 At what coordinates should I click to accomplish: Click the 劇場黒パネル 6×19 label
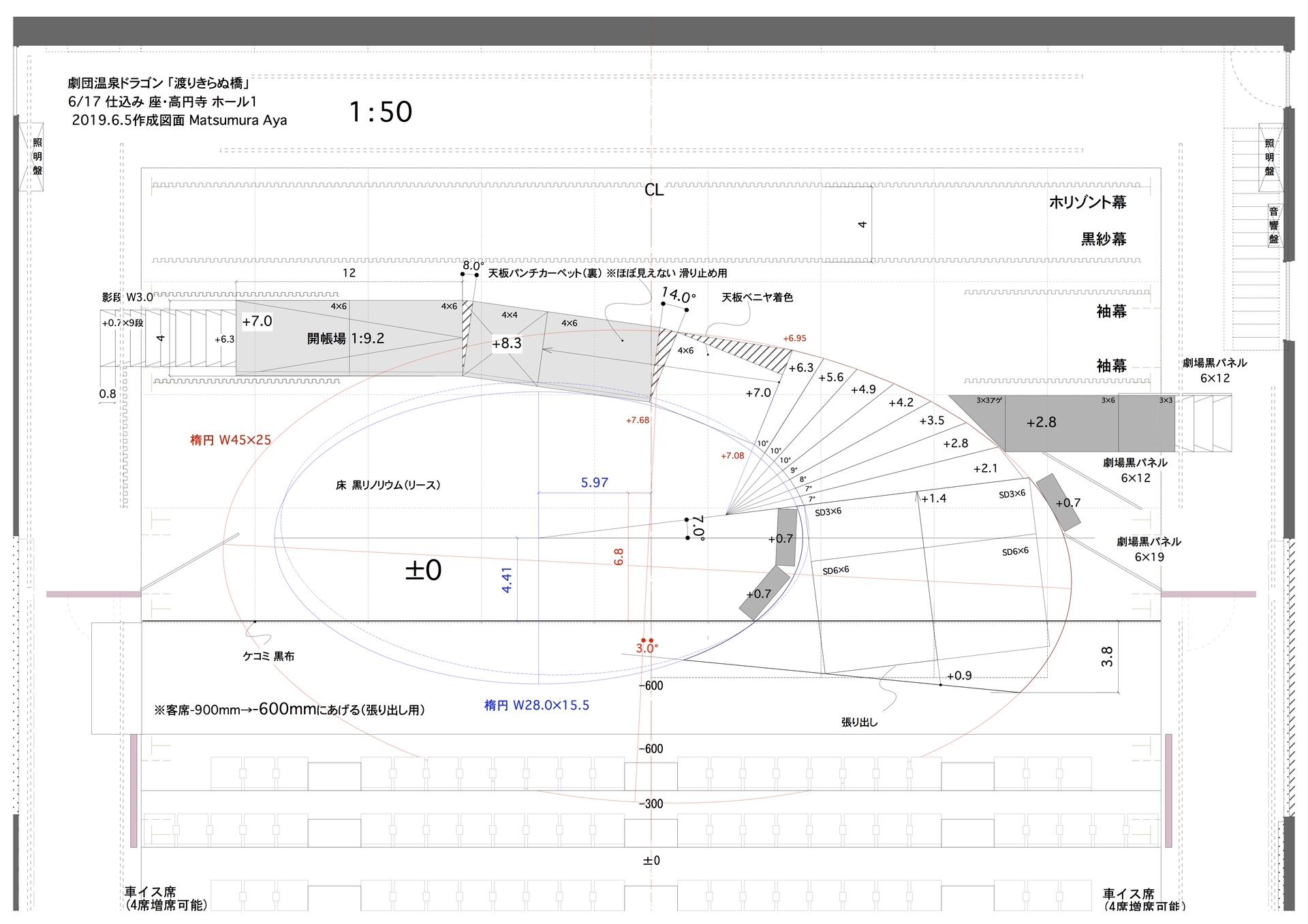click(1149, 549)
